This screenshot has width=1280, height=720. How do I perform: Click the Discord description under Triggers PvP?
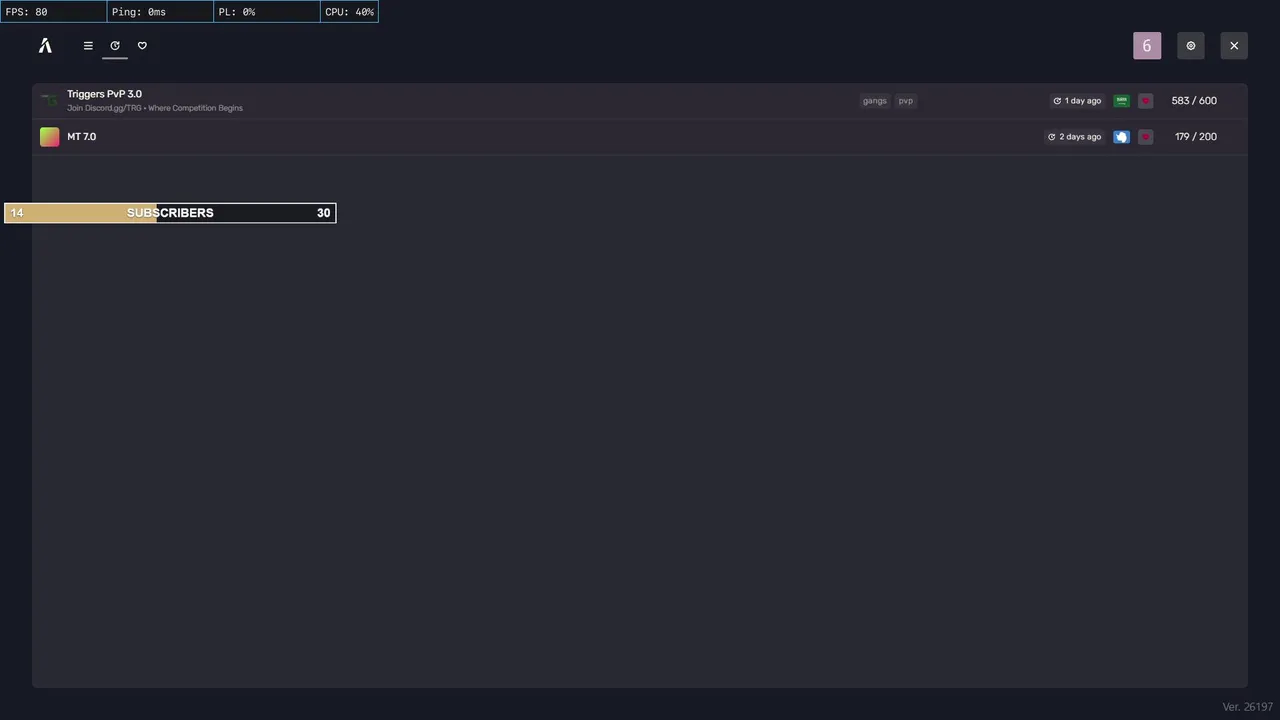(x=155, y=108)
